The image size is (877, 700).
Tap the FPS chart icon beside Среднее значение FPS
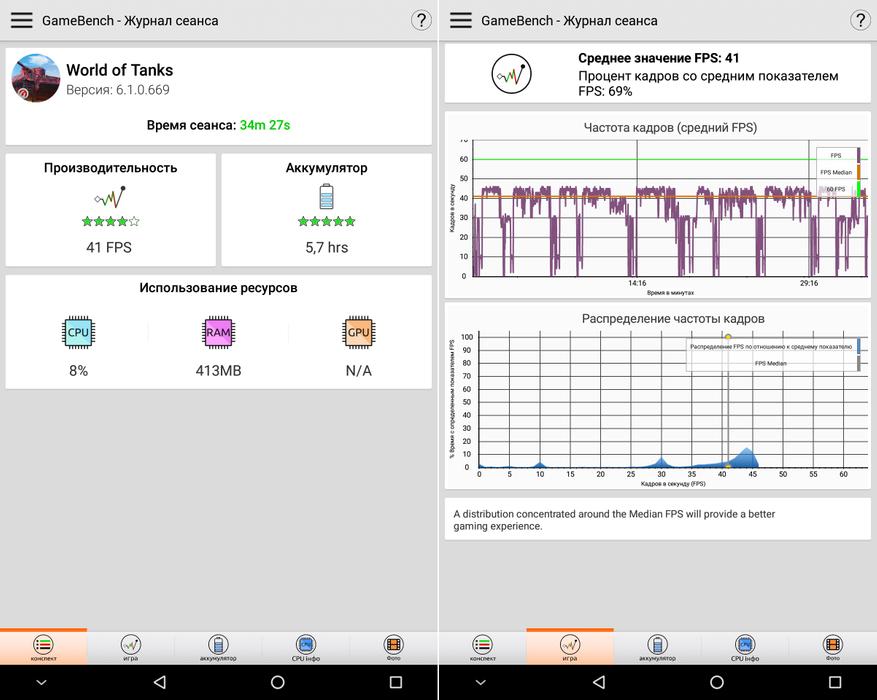511,74
